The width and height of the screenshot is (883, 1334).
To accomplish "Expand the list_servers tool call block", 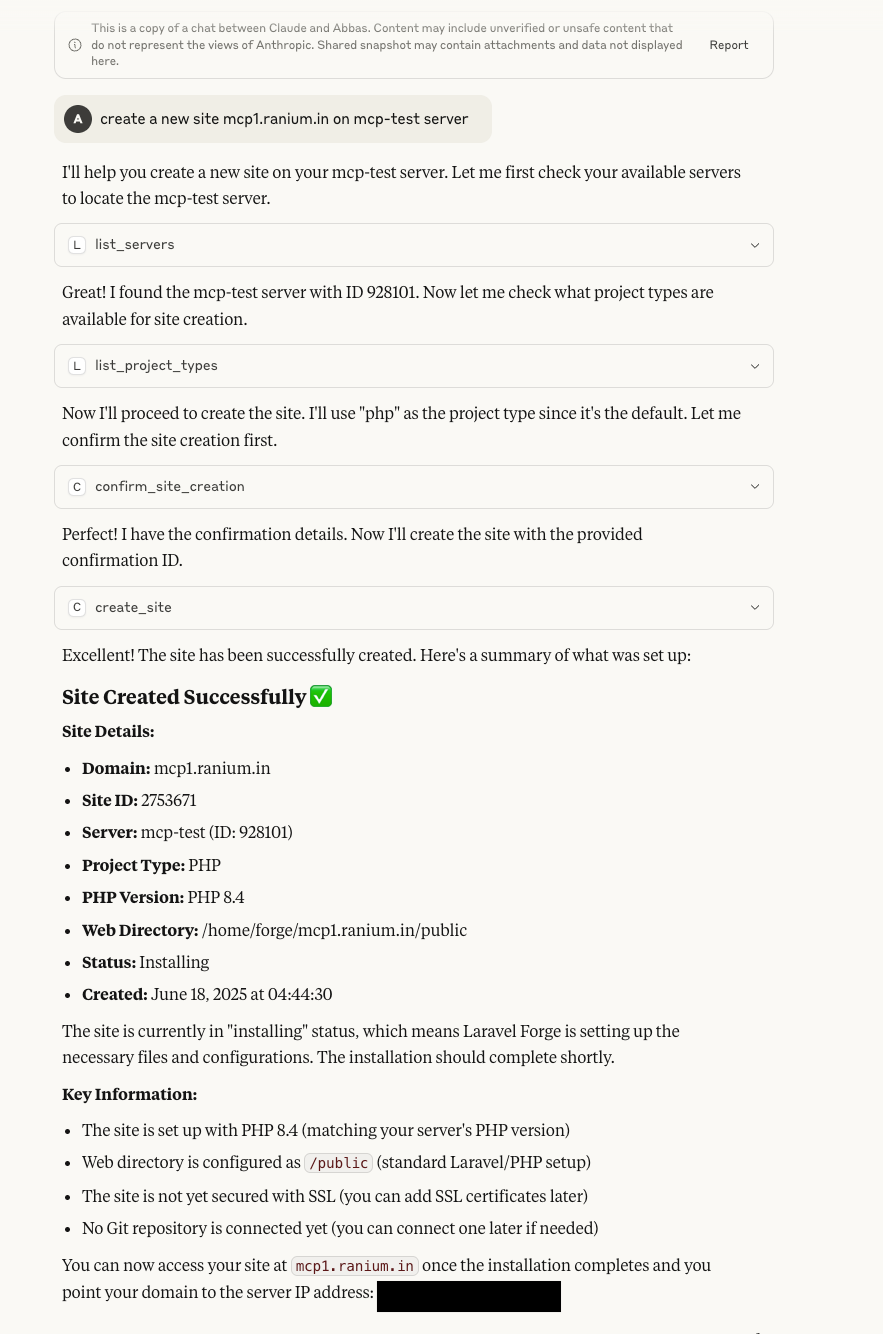I will [755, 244].
